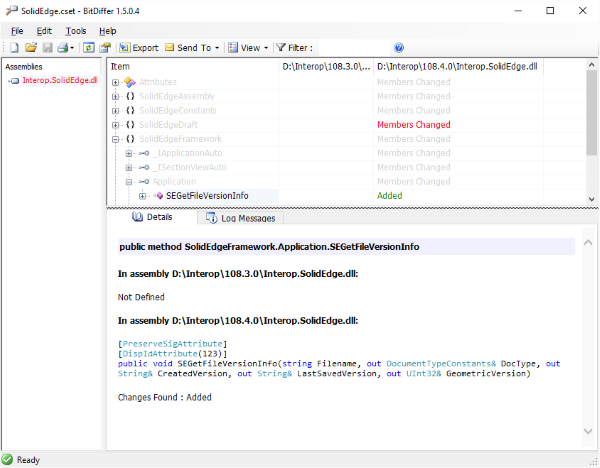Click the Refresh comparison icon
600x468 pixels.
(x=89, y=48)
